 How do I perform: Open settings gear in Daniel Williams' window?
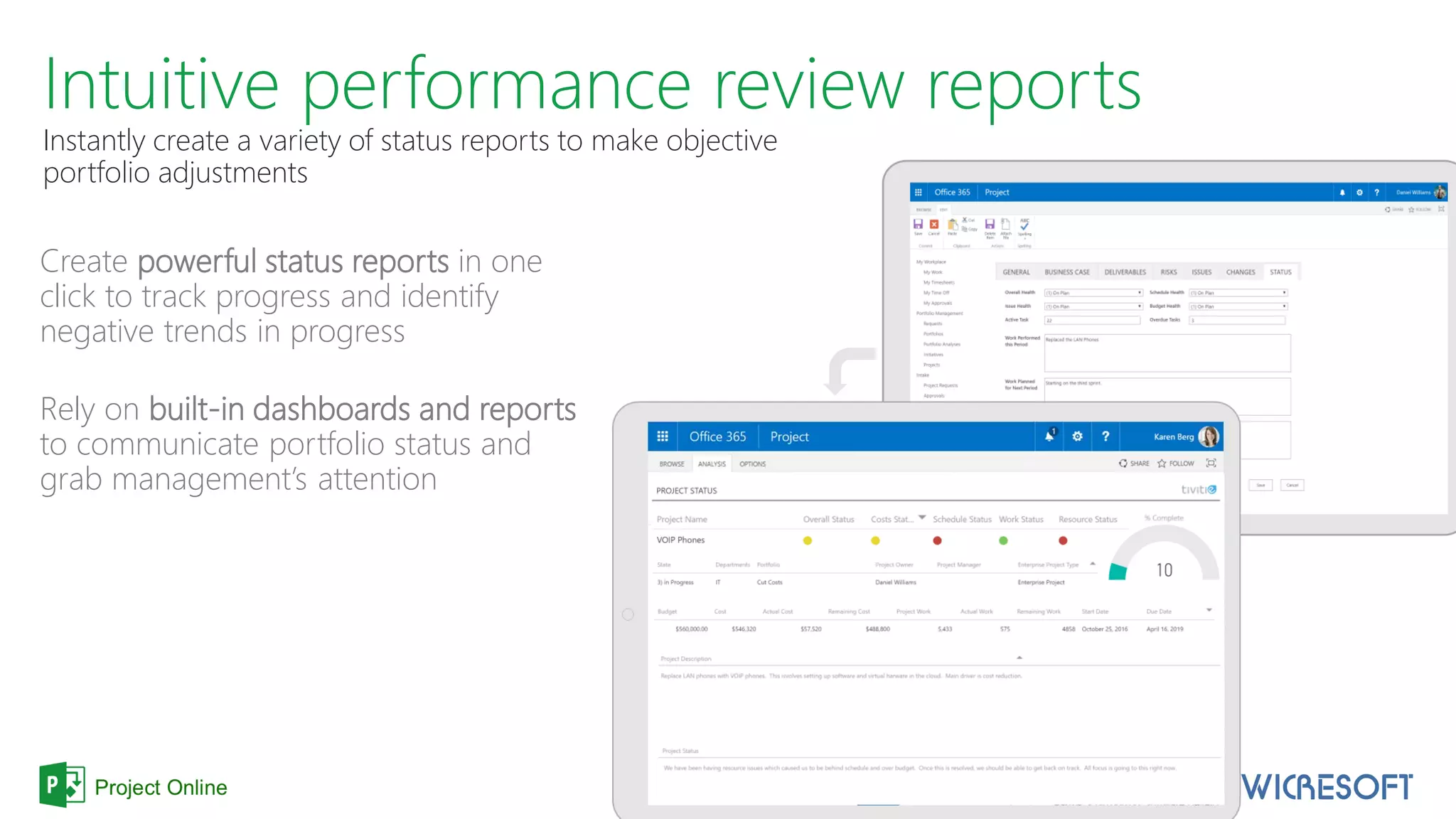click(1359, 193)
